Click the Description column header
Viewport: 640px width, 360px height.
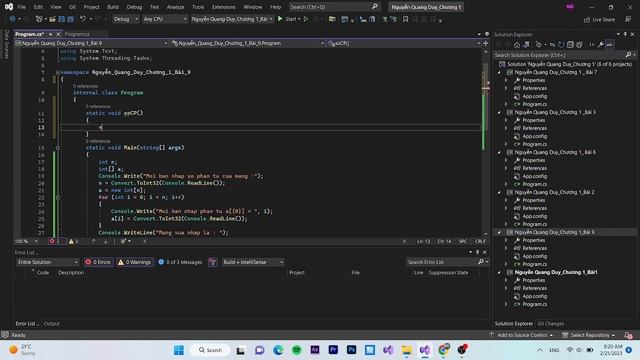[71, 273]
